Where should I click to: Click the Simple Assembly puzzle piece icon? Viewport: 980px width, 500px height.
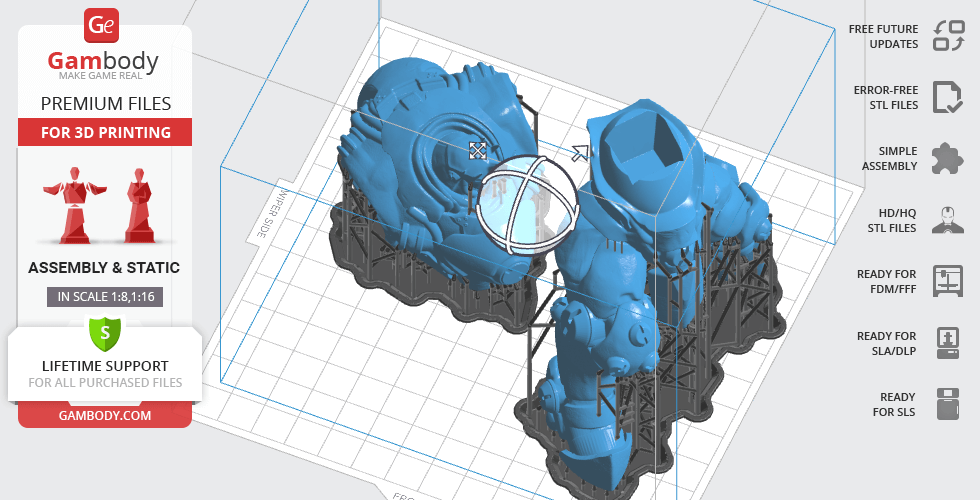[x=946, y=158]
